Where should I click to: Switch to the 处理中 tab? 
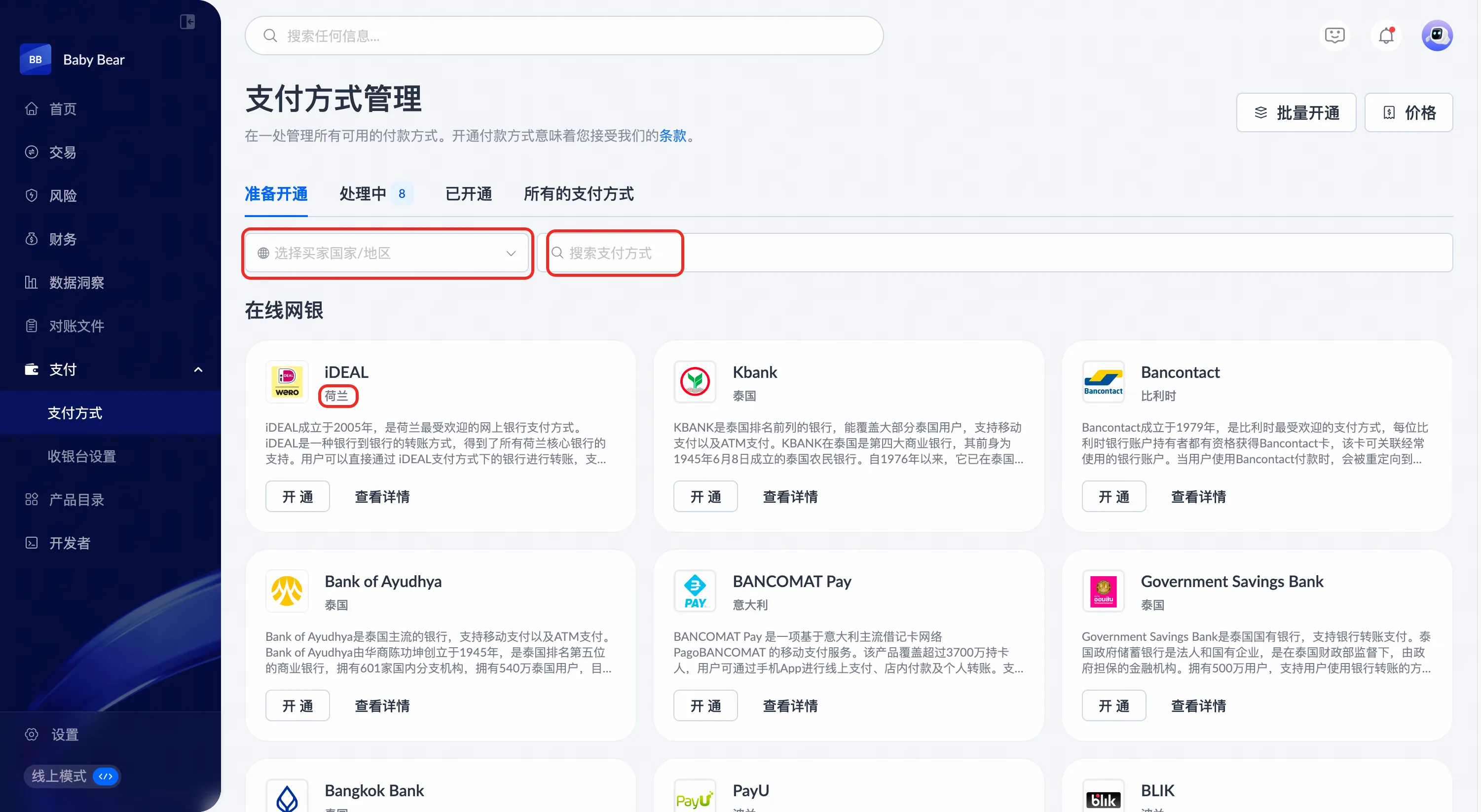click(363, 194)
